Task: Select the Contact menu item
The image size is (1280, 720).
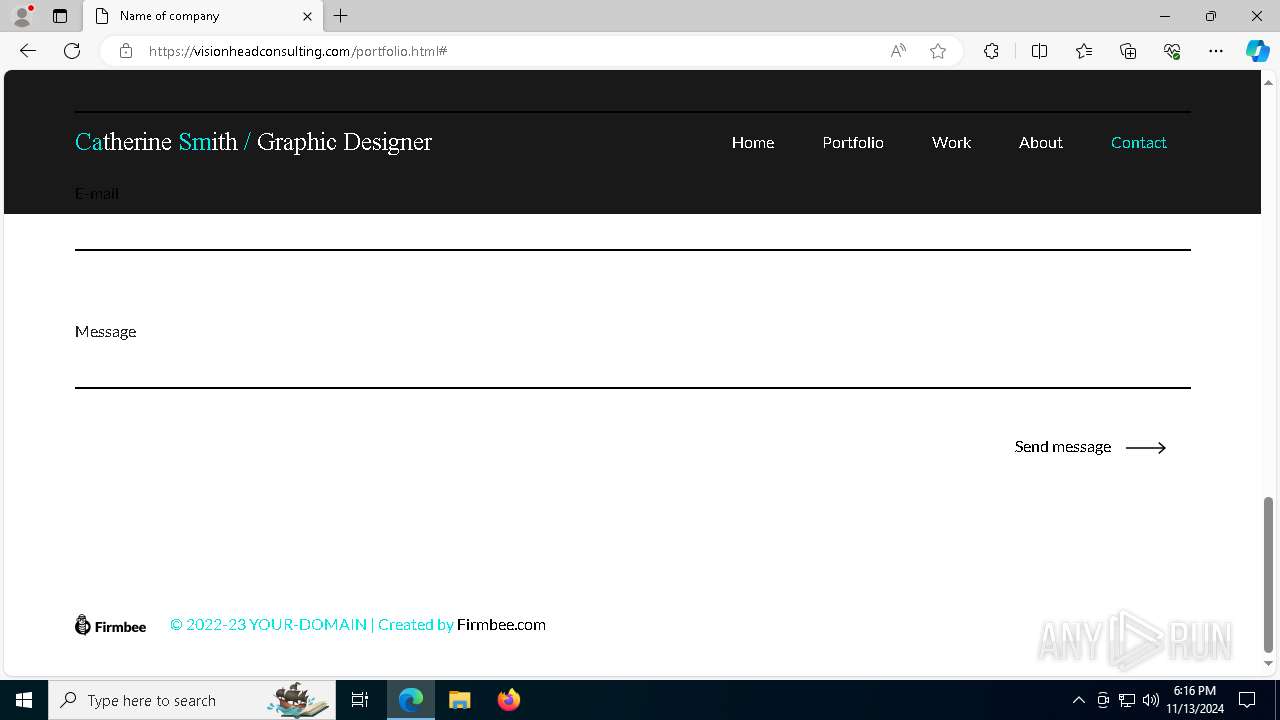Action: (x=1139, y=143)
